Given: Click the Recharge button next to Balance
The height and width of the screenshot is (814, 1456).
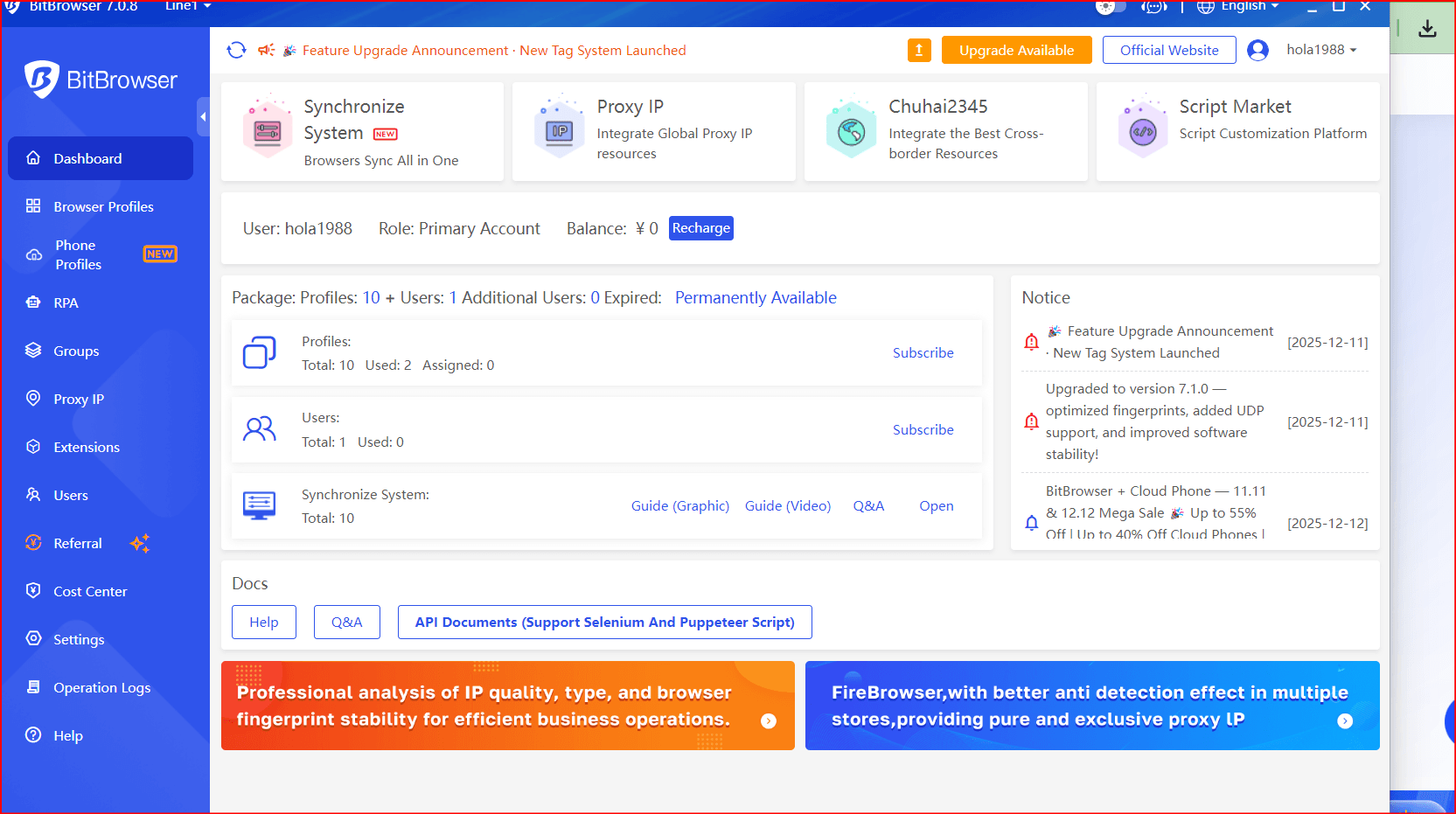Looking at the screenshot, I should click(x=700, y=228).
